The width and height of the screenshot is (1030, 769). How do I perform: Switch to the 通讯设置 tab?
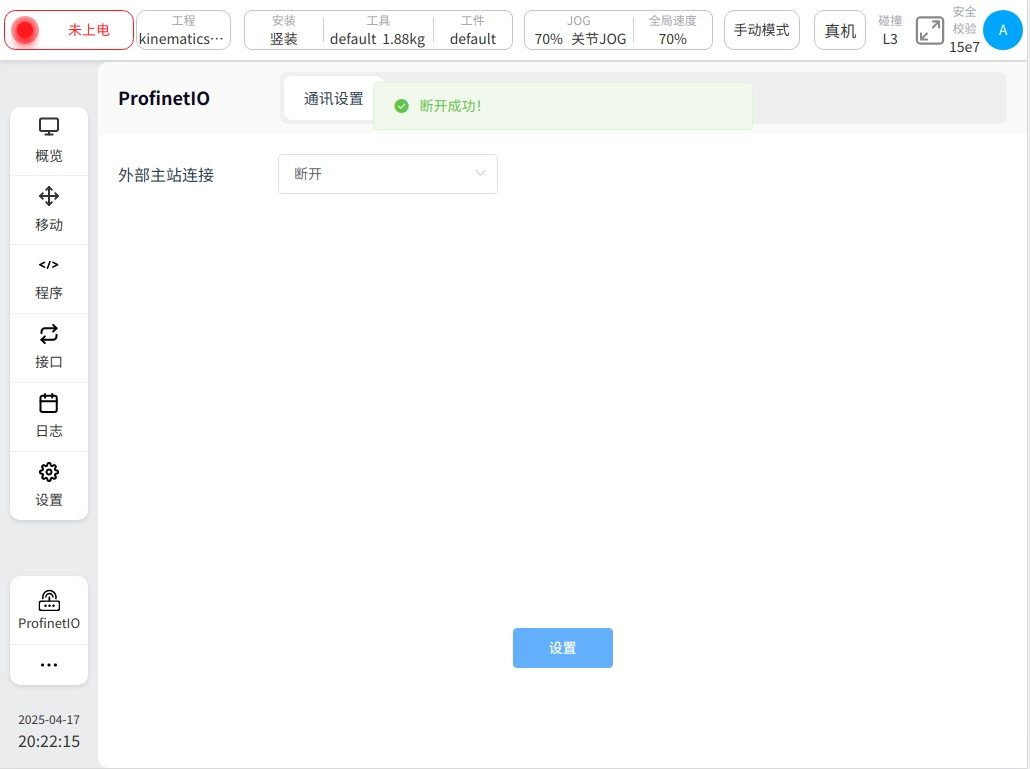click(333, 99)
